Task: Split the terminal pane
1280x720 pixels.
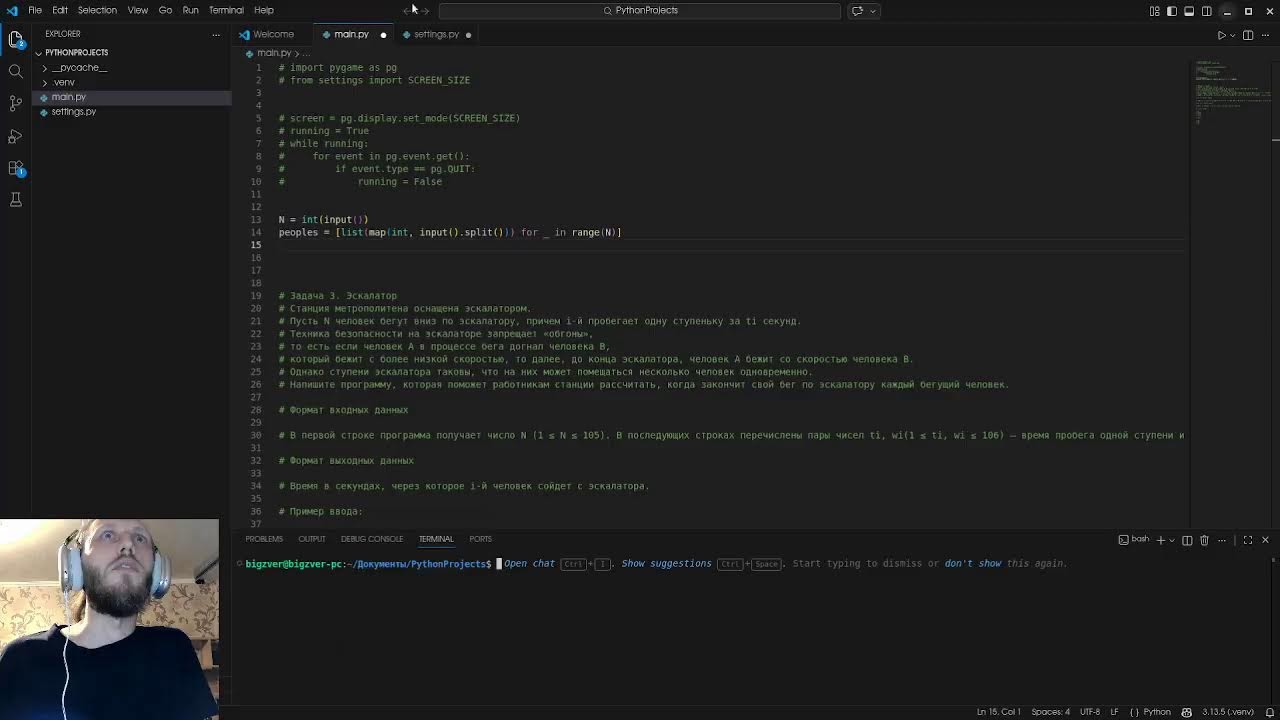Action: pyautogui.click(x=1187, y=540)
